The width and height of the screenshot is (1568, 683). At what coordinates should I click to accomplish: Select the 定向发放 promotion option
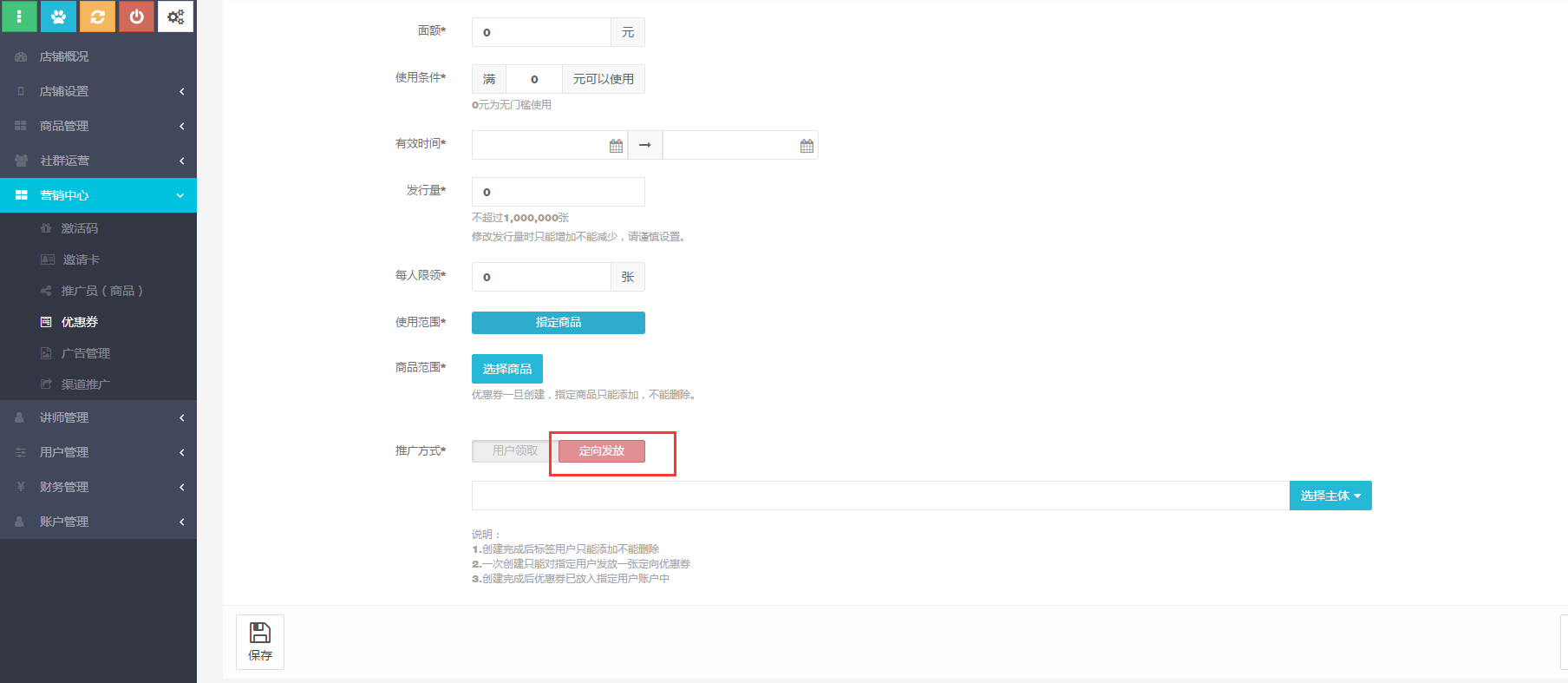pyautogui.click(x=602, y=451)
